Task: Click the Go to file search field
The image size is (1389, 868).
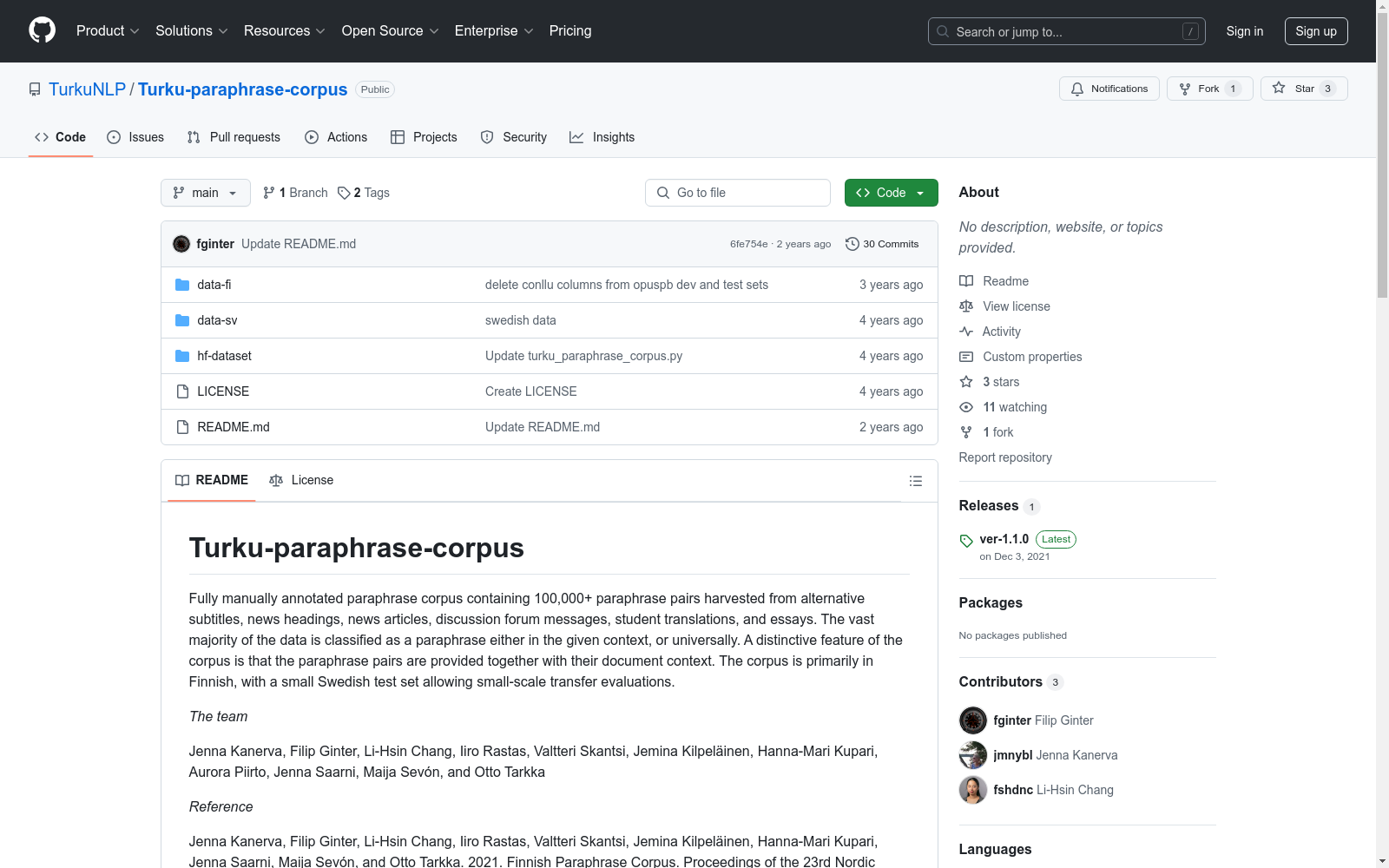Action: [738, 193]
